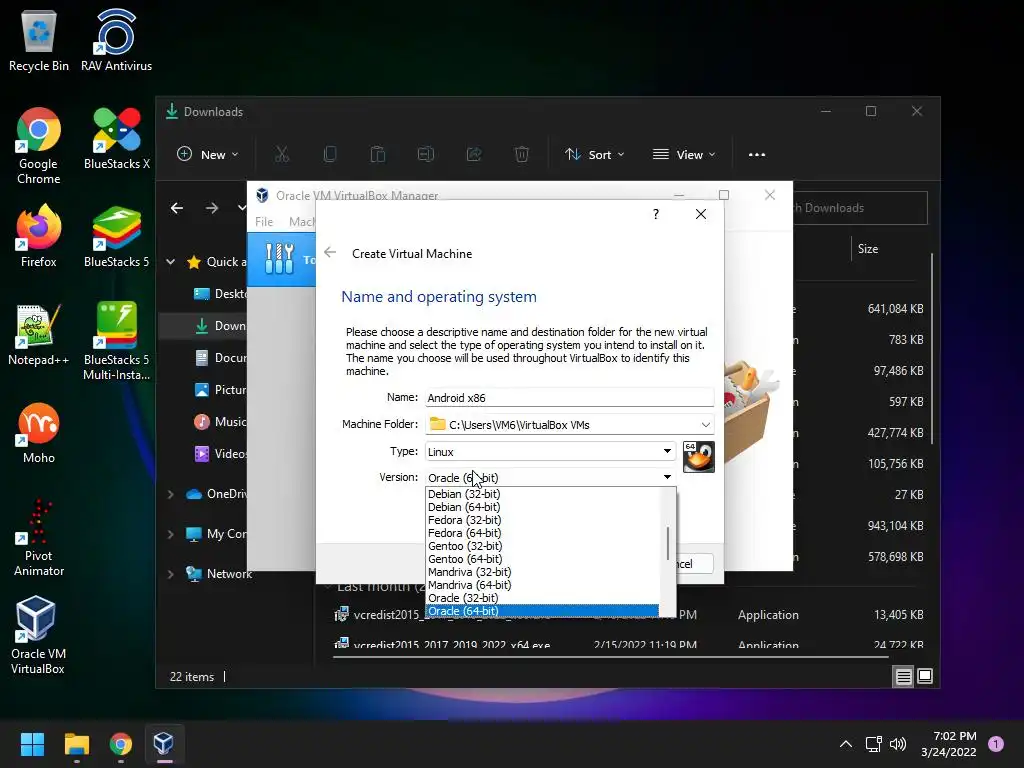The height and width of the screenshot is (768, 1024).
Task: Open the Start menu
Action: (x=32, y=744)
